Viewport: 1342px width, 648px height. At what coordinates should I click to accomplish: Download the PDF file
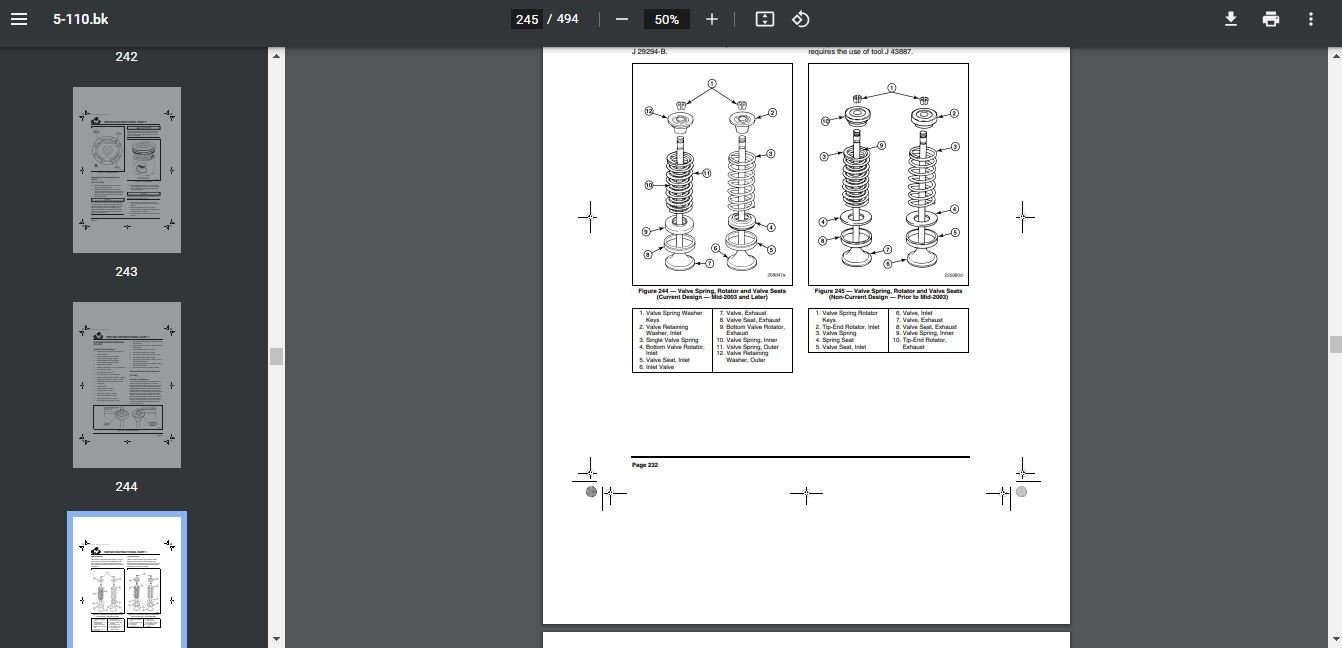click(x=1231, y=19)
